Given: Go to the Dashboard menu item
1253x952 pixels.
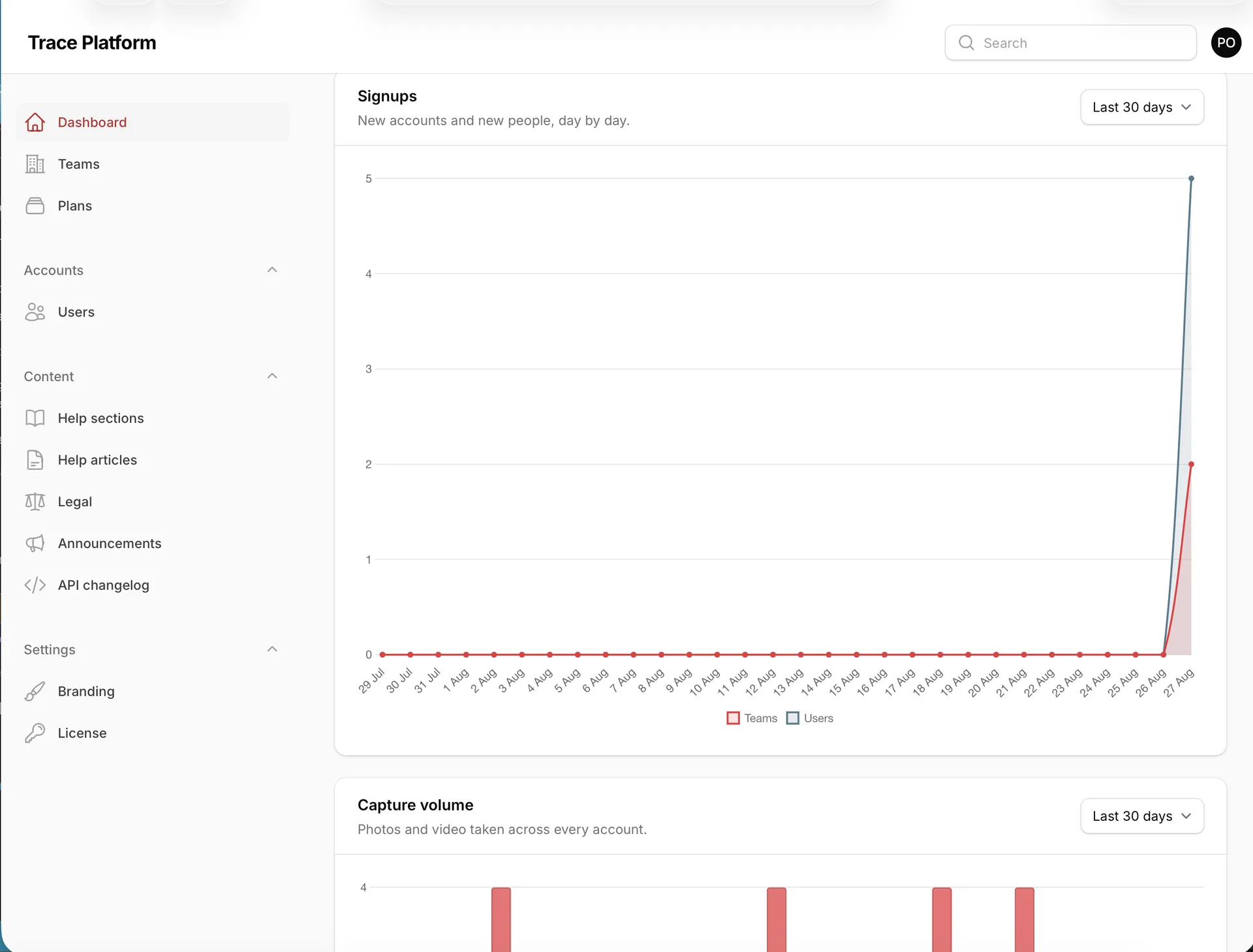Looking at the screenshot, I should pyautogui.click(x=153, y=122).
